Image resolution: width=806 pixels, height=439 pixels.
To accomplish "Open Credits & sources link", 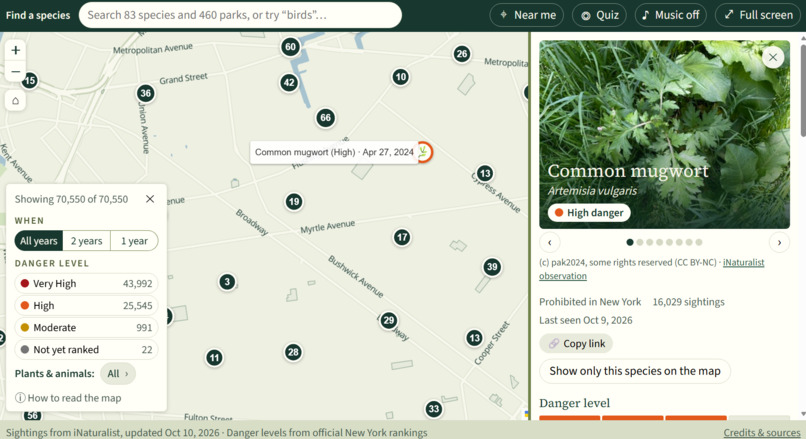I will (762, 433).
